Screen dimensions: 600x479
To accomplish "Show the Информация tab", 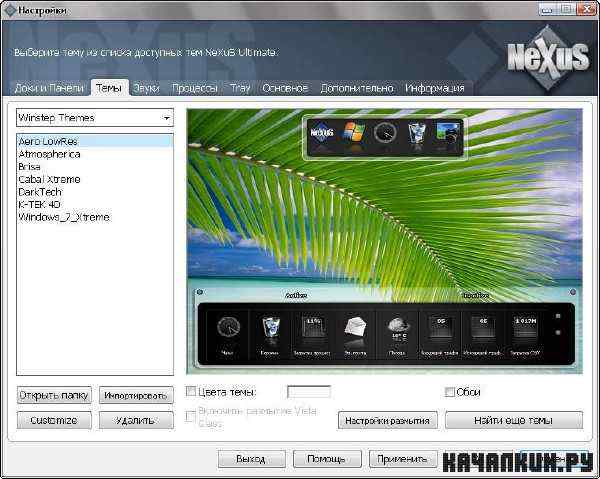I will tap(435, 88).
